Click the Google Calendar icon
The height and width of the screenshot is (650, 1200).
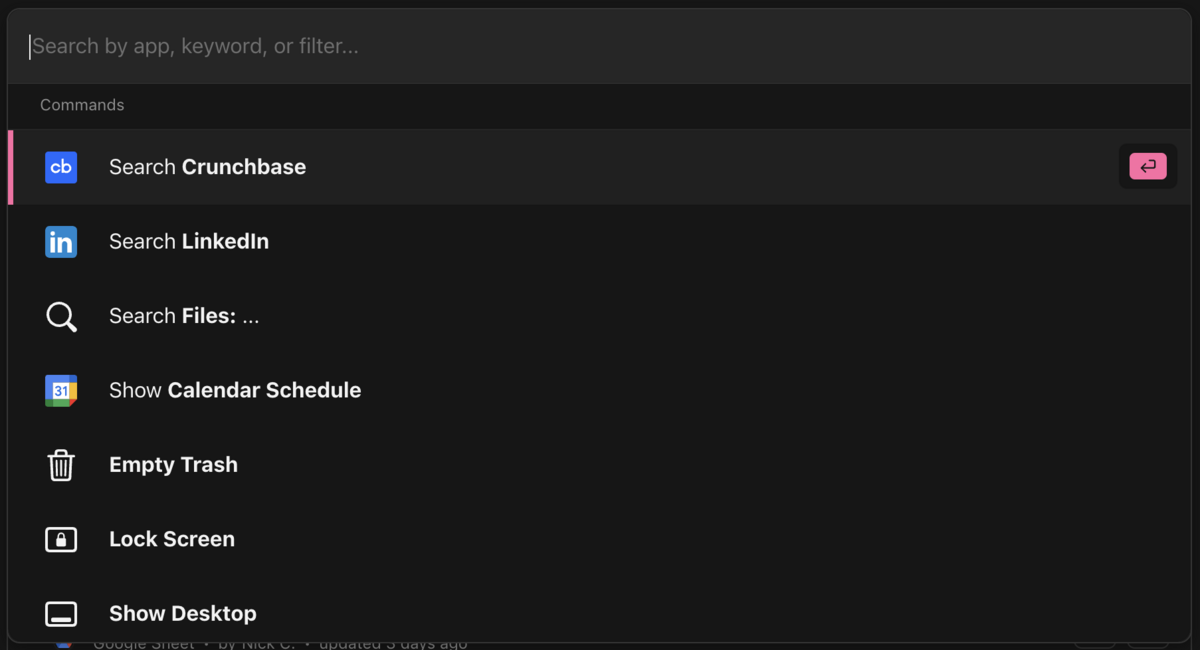click(x=61, y=391)
